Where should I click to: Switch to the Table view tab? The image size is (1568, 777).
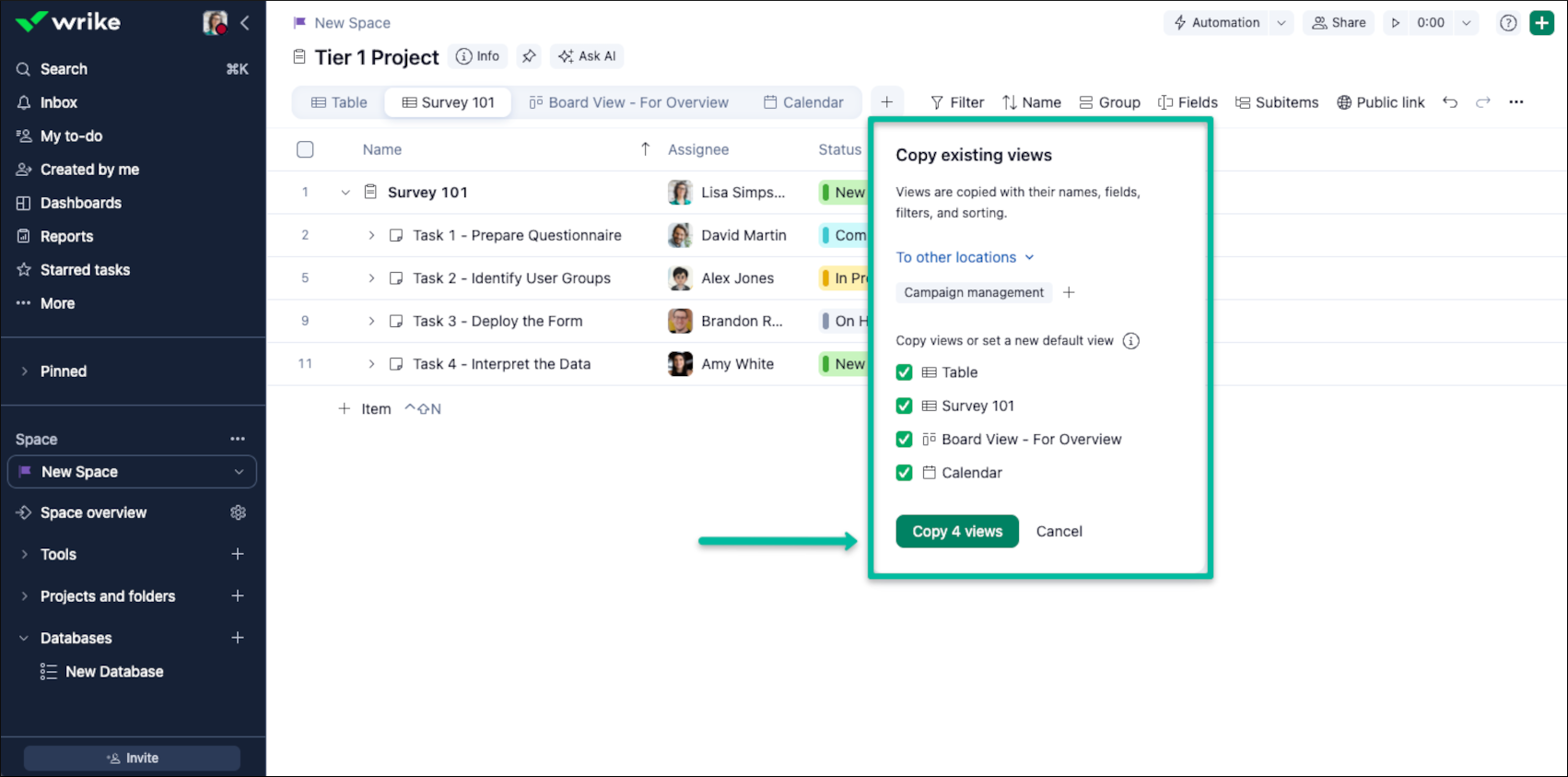(339, 102)
